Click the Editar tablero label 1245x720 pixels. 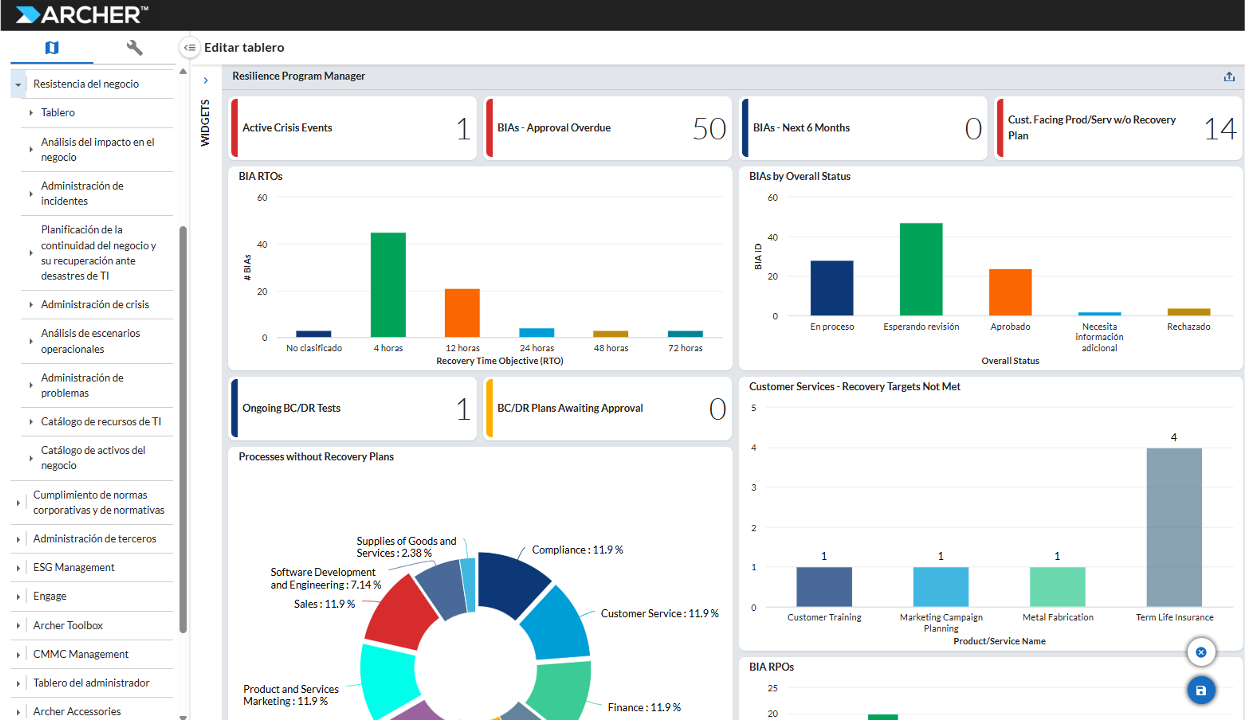(x=242, y=47)
